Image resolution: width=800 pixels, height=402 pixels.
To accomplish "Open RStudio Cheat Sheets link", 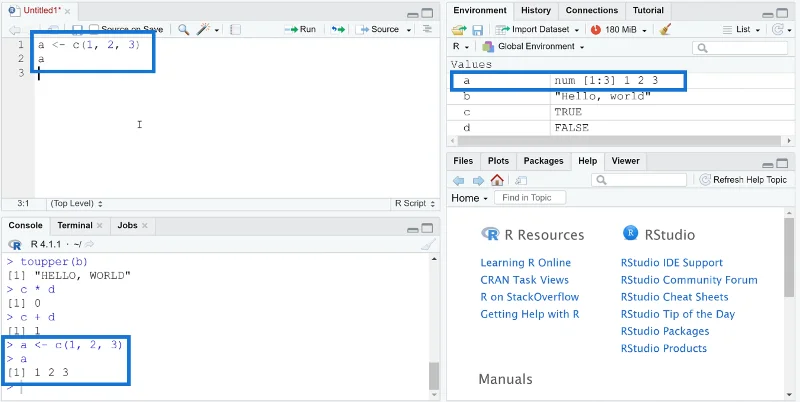I will (x=674, y=297).
